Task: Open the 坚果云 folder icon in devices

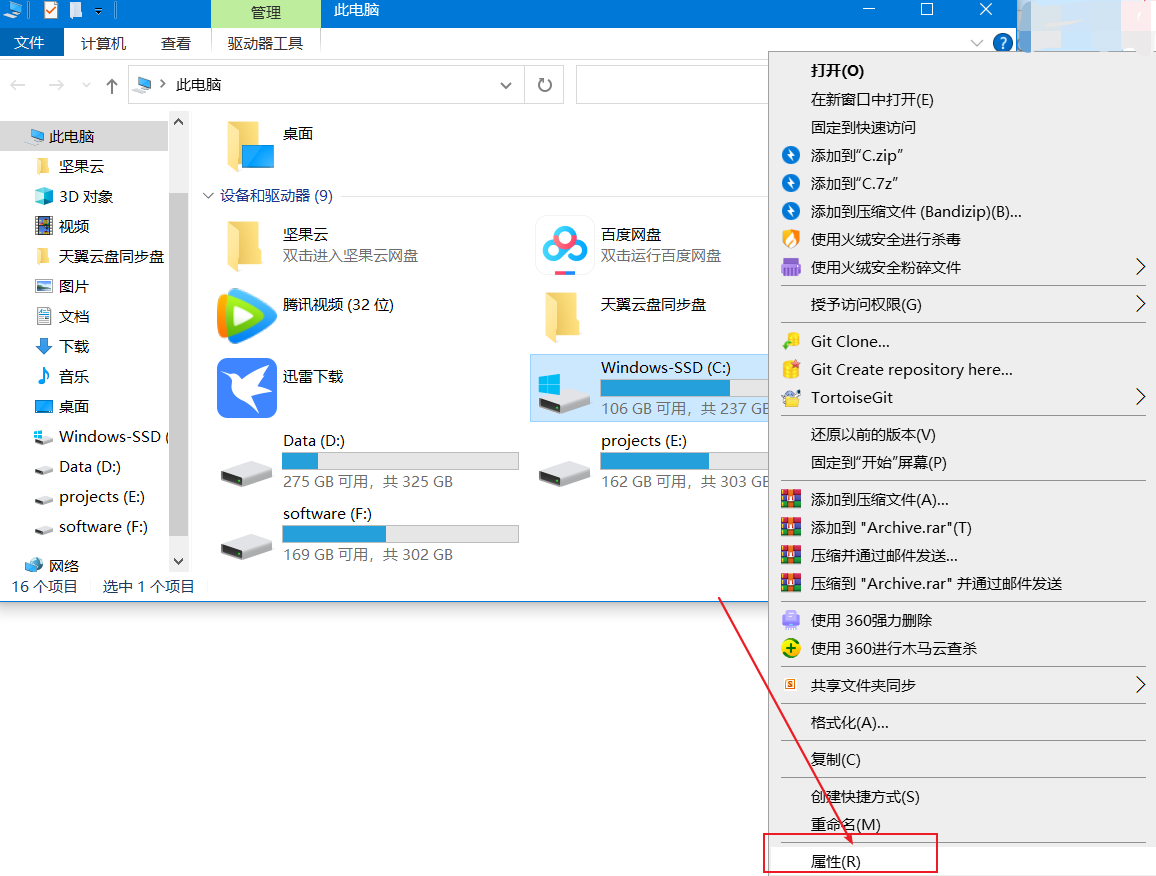Action: pos(245,246)
